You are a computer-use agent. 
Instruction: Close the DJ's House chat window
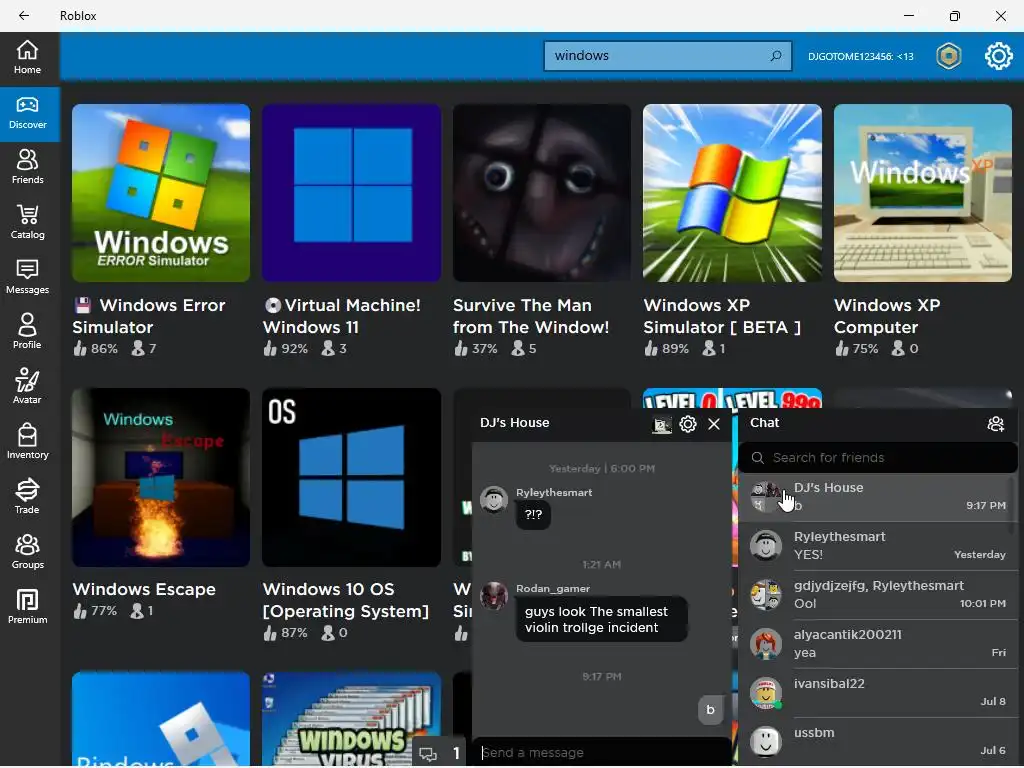click(714, 424)
